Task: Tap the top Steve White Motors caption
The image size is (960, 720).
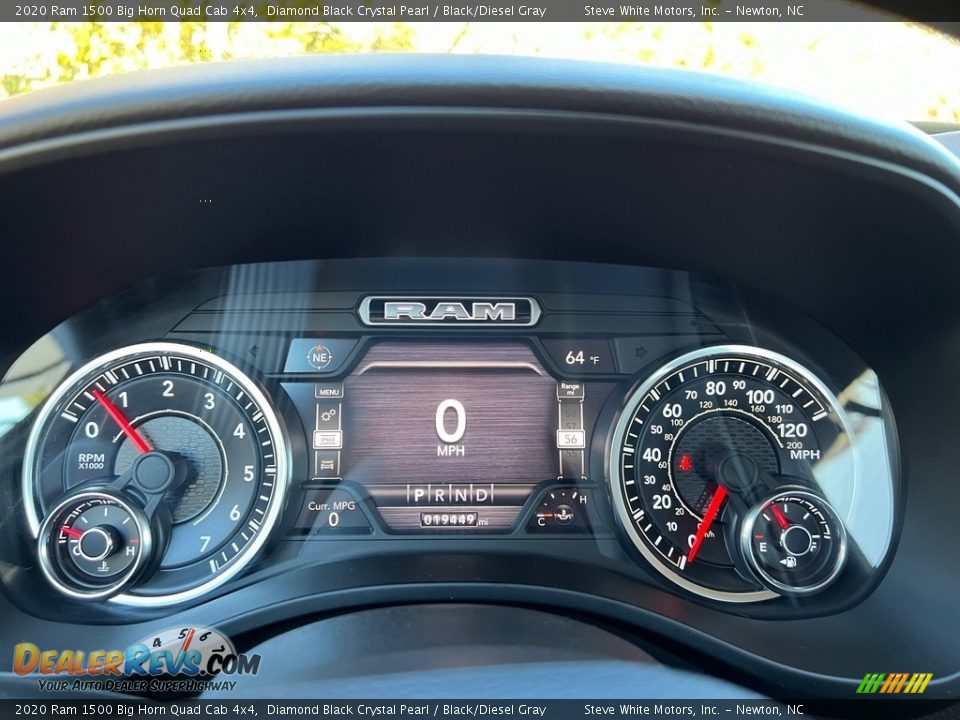Action: (x=694, y=10)
